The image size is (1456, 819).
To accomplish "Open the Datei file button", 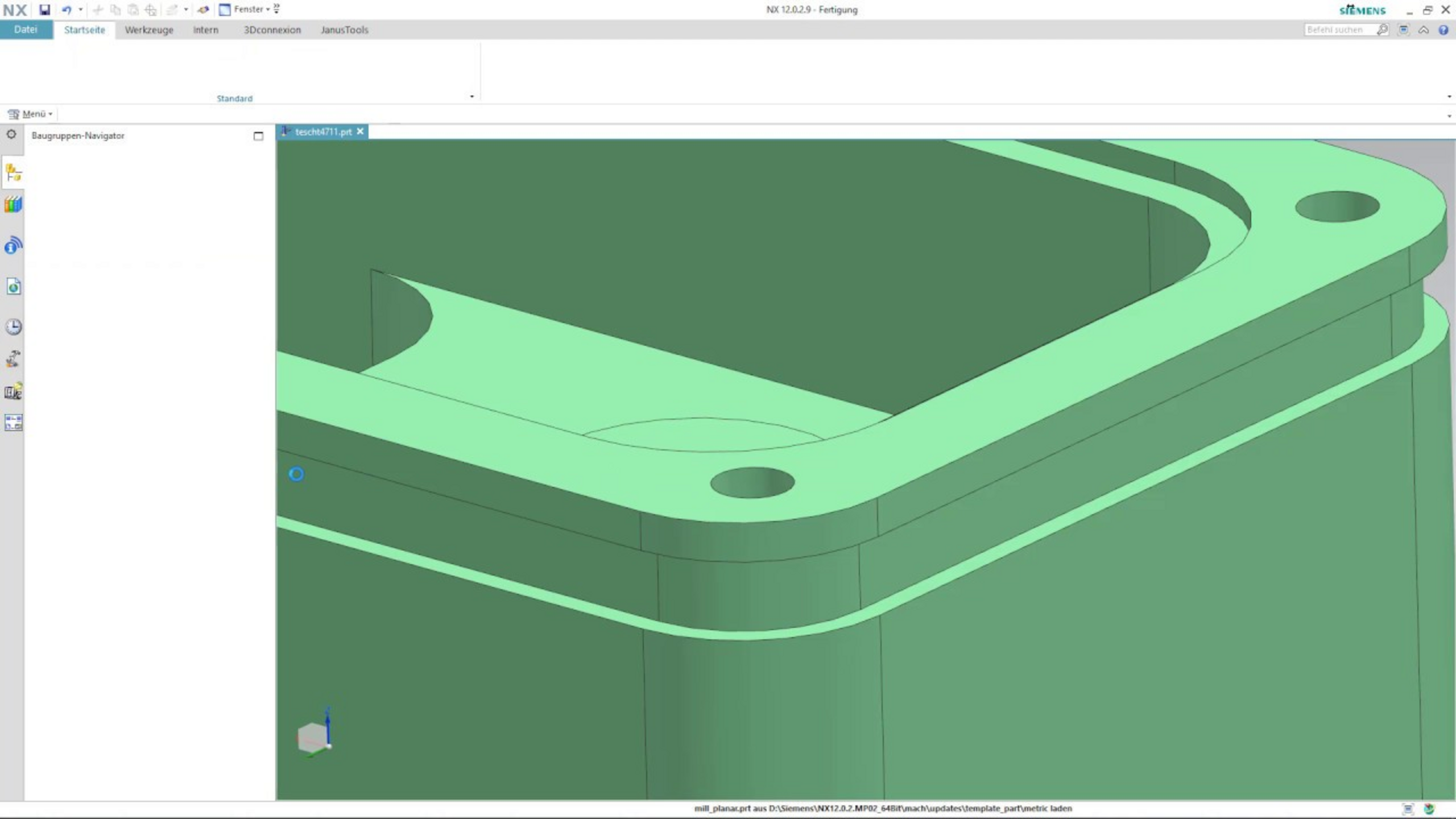I will point(26,30).
